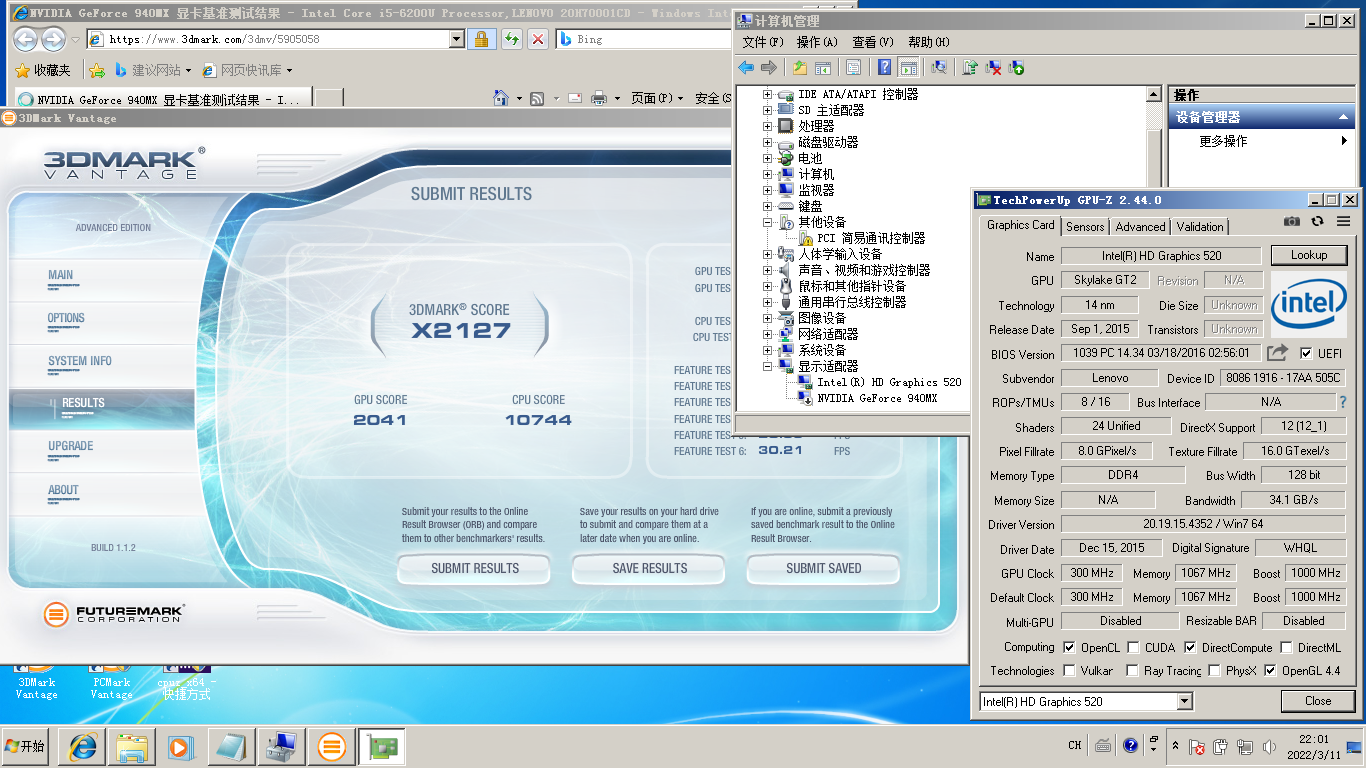Click the IE print icon
Screen dimensions: 1366x768
[599, 98]
